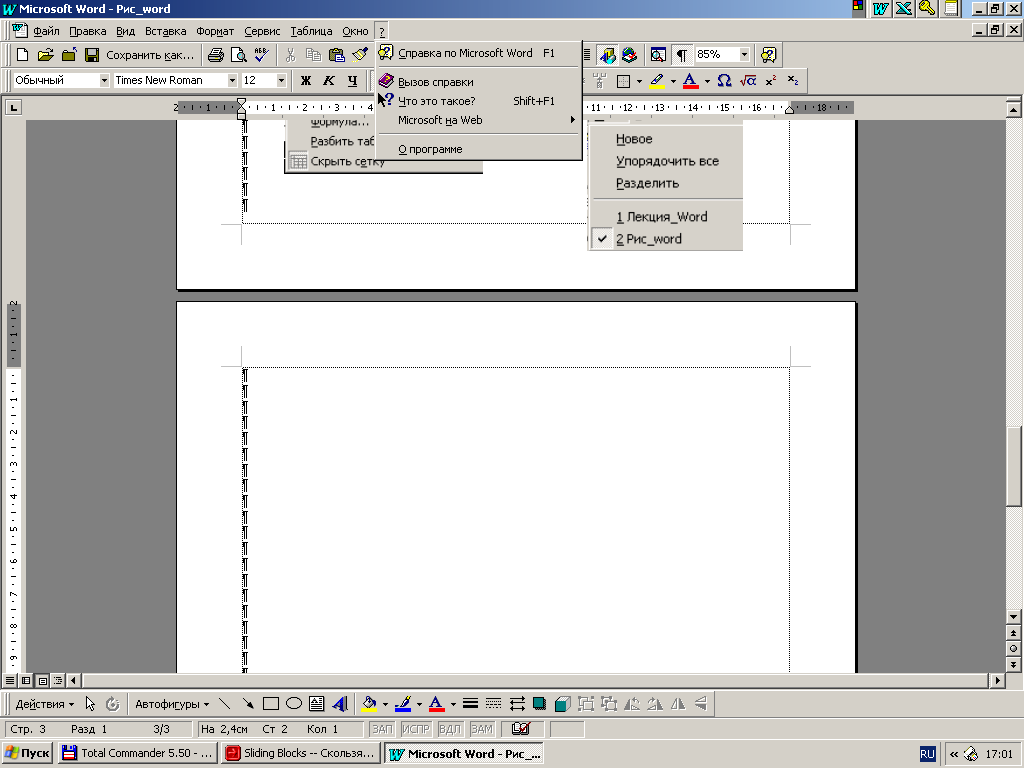Select the Format Painter brush icon
1024x768 pixels.
pos(360,55)
